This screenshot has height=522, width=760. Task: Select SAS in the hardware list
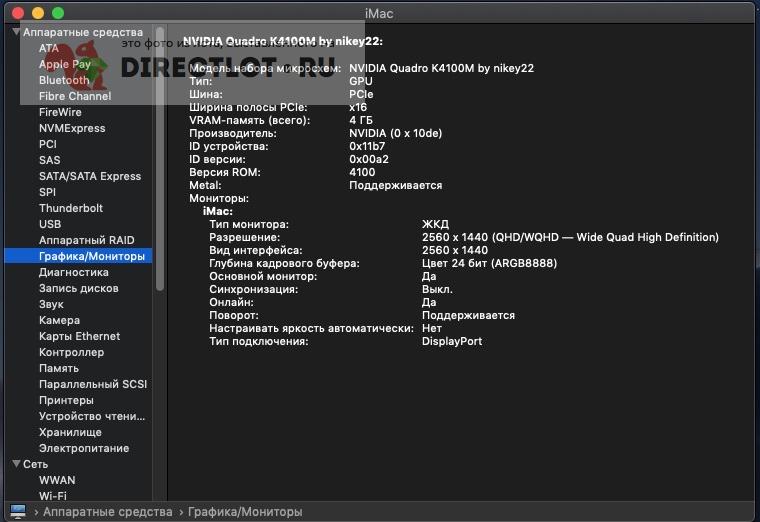pyautogui.click(x=49, y=160)
